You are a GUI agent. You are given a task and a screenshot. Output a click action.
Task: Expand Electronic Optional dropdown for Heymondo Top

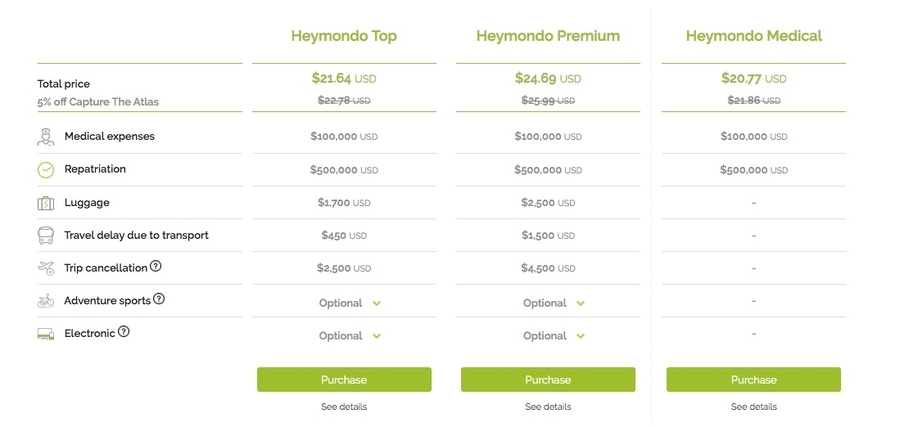(x=350, y=336)
